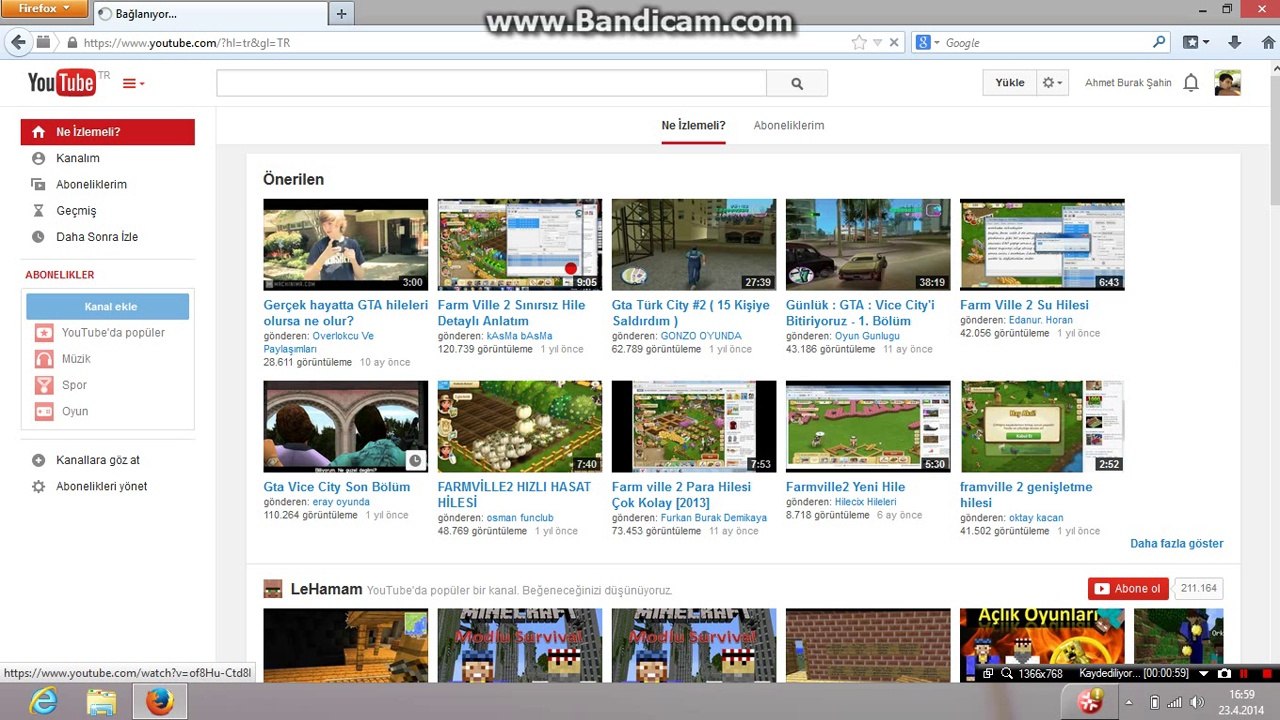The width and height of the screenshot is (1280, 720).
Task: Bookmark this page with the star icon
Action: pyautogui.click(x=859, y=43)
